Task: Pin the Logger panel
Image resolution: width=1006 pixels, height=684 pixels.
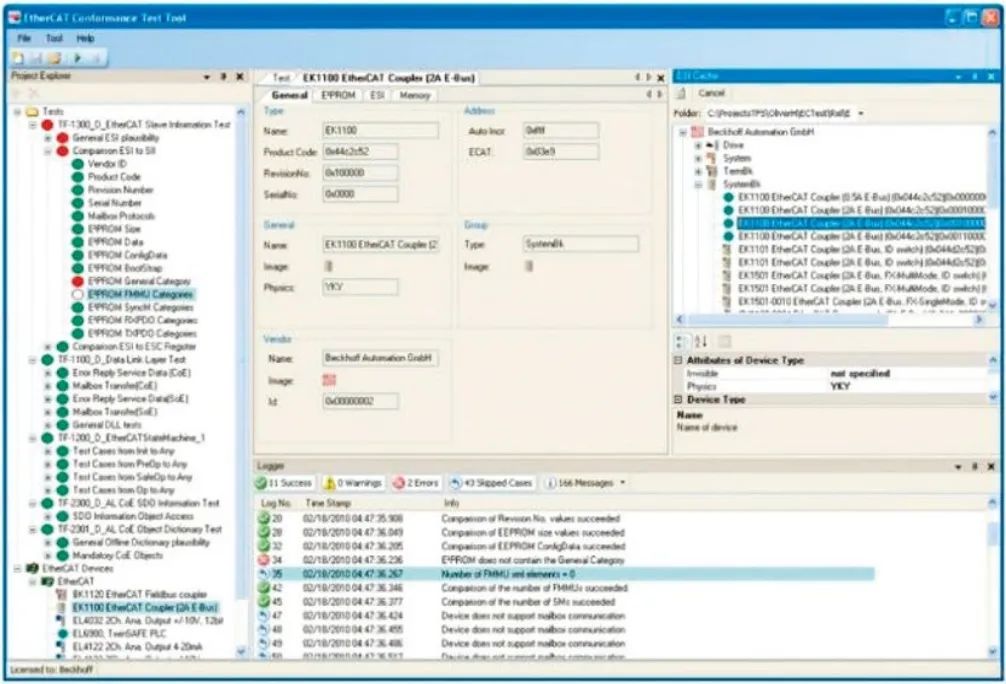Action: click(x=975, y=466)
